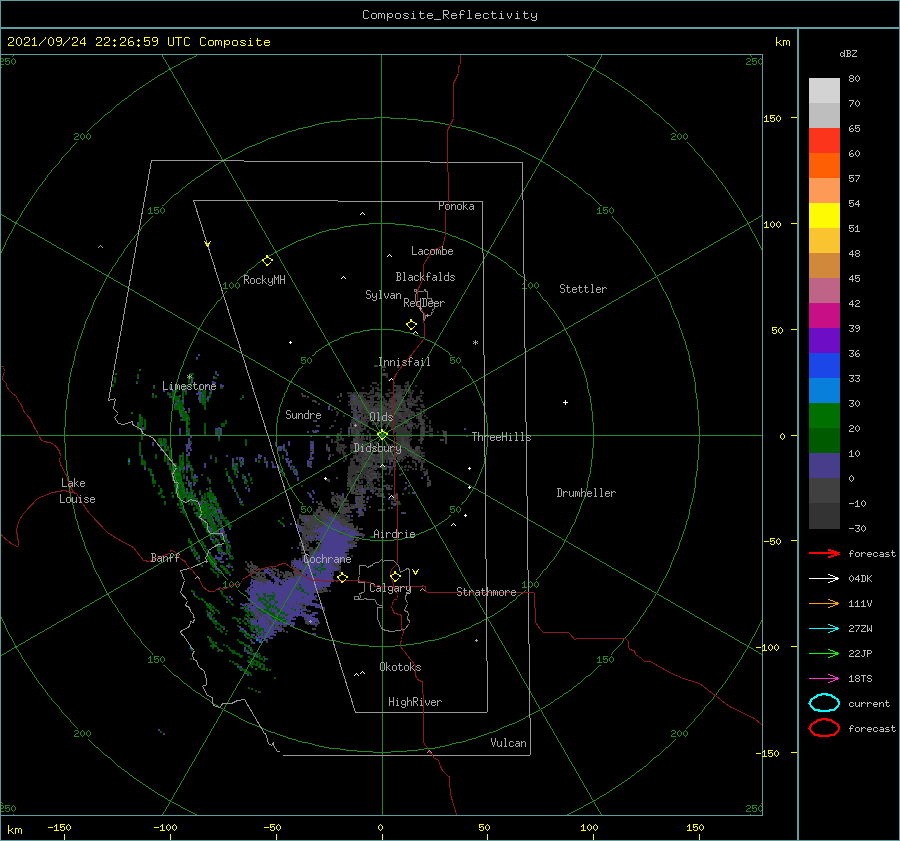Click the Sylvan label

click(383, 295)
